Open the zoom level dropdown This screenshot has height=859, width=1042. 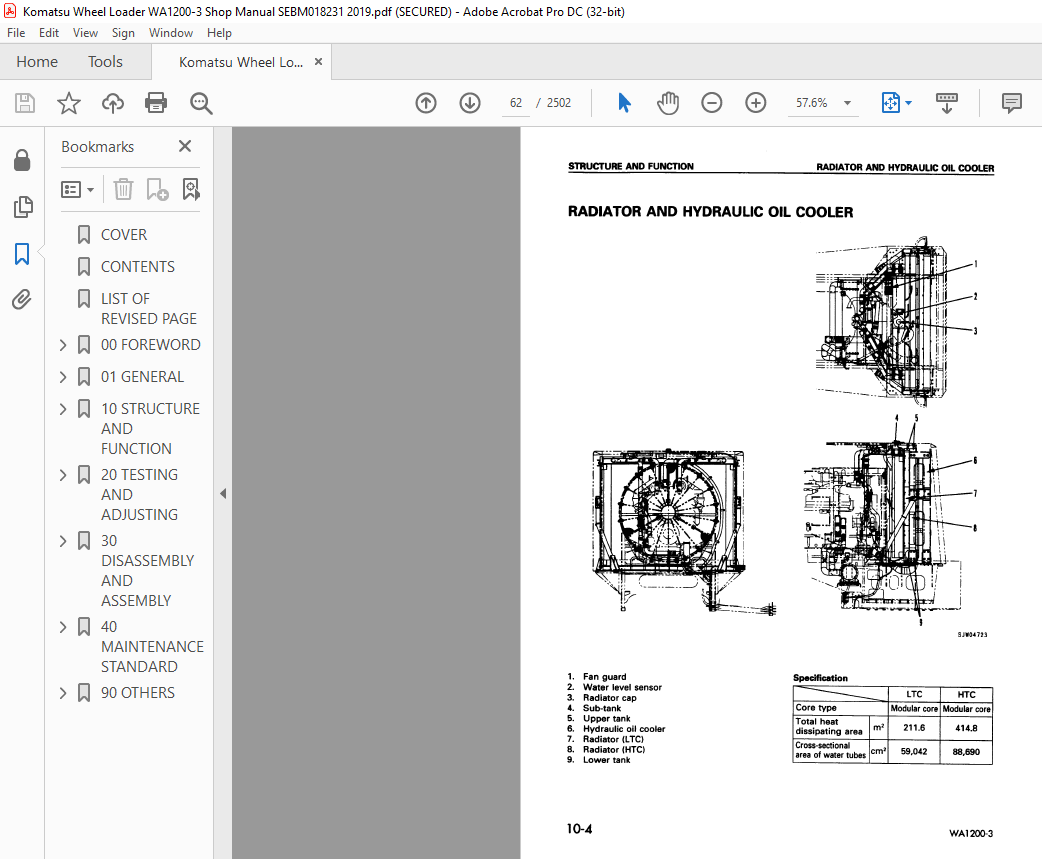tap(847, 103)
